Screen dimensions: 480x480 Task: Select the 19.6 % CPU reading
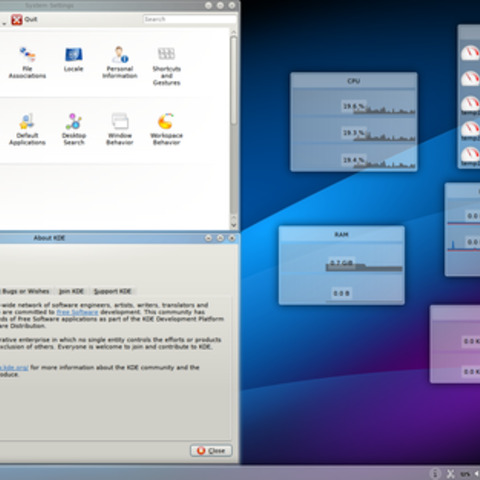tap(354, 106)
